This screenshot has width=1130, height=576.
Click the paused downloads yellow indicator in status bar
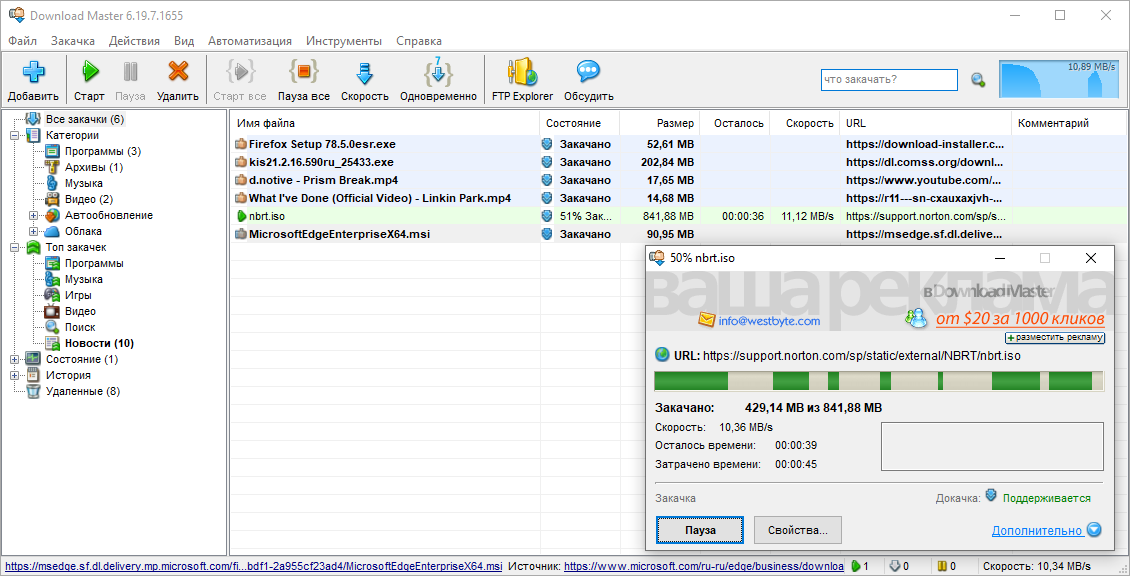[942, 567]
